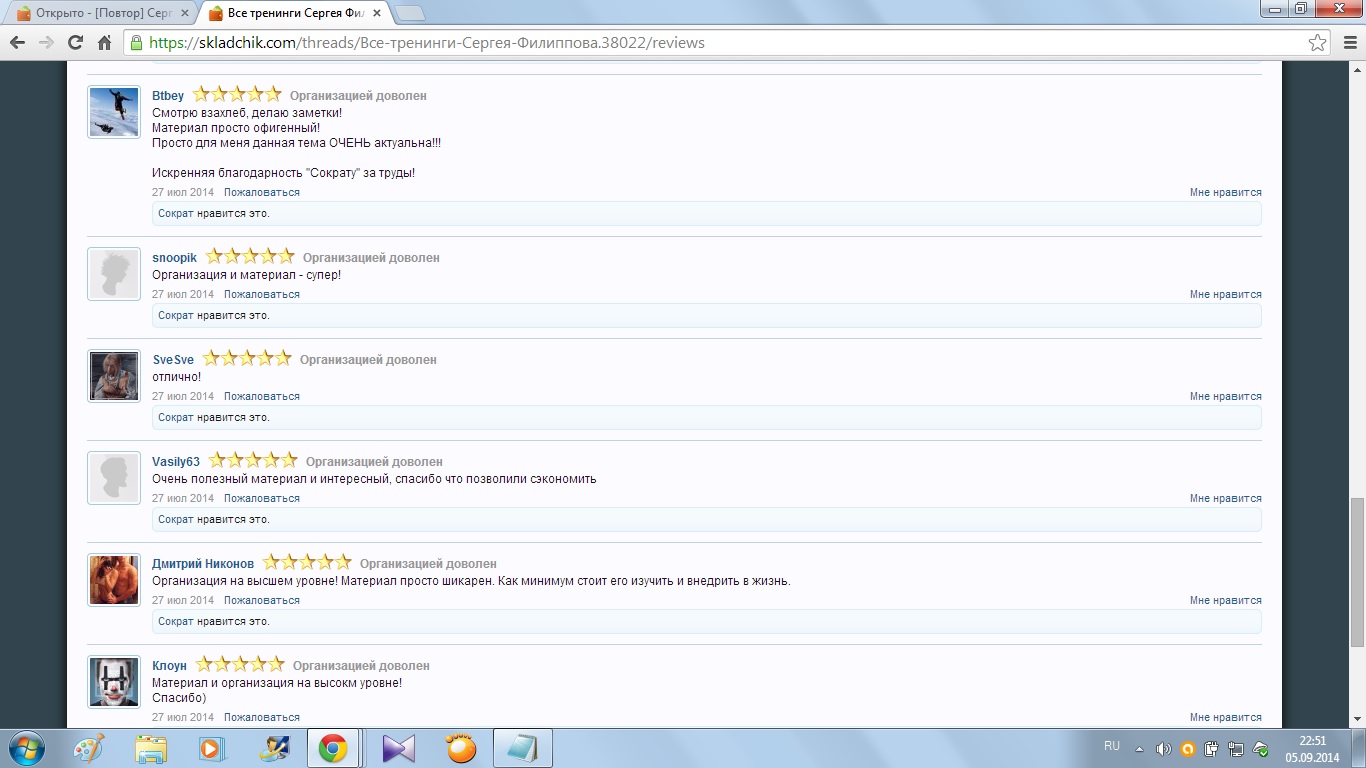Open the SveSve username link

(173, 360)
